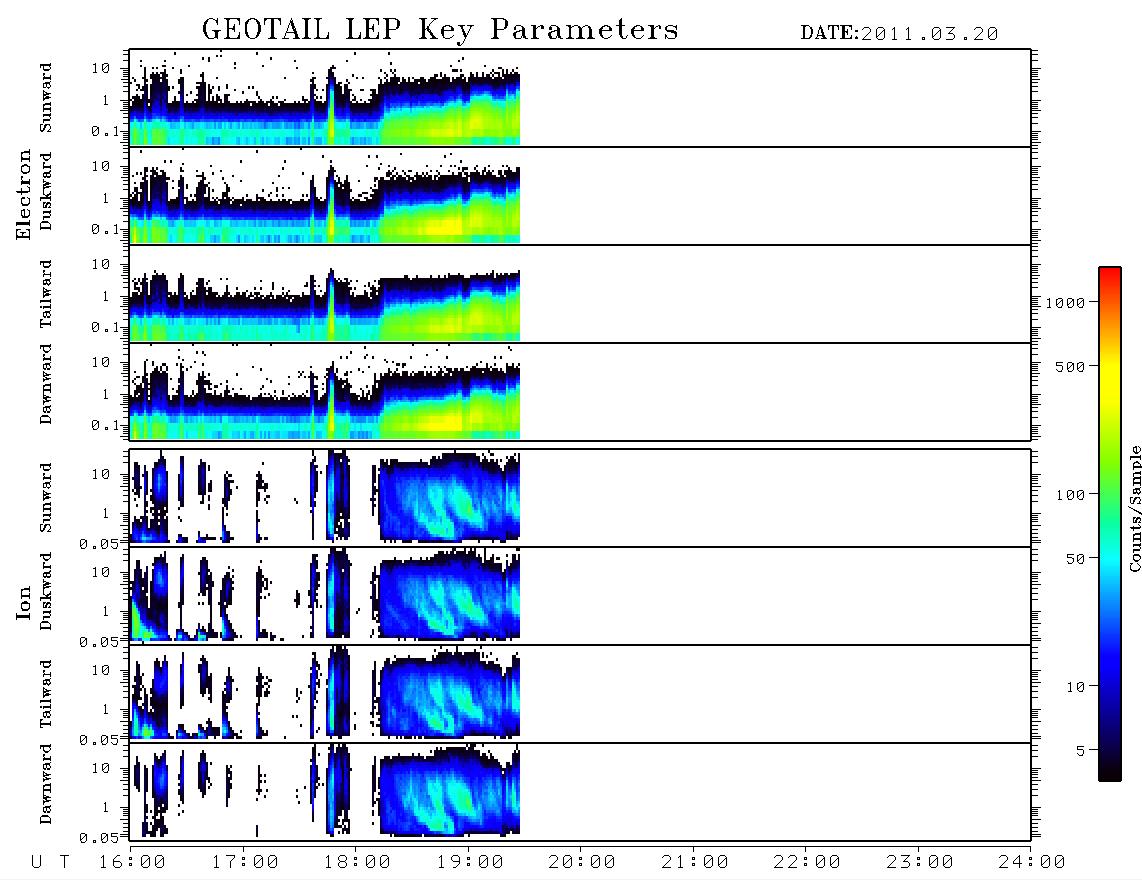Image resolution: width=1142 pixels, height=880 pixels.
Task: Click the 23:00 time tick label
Action: point(920,863)
